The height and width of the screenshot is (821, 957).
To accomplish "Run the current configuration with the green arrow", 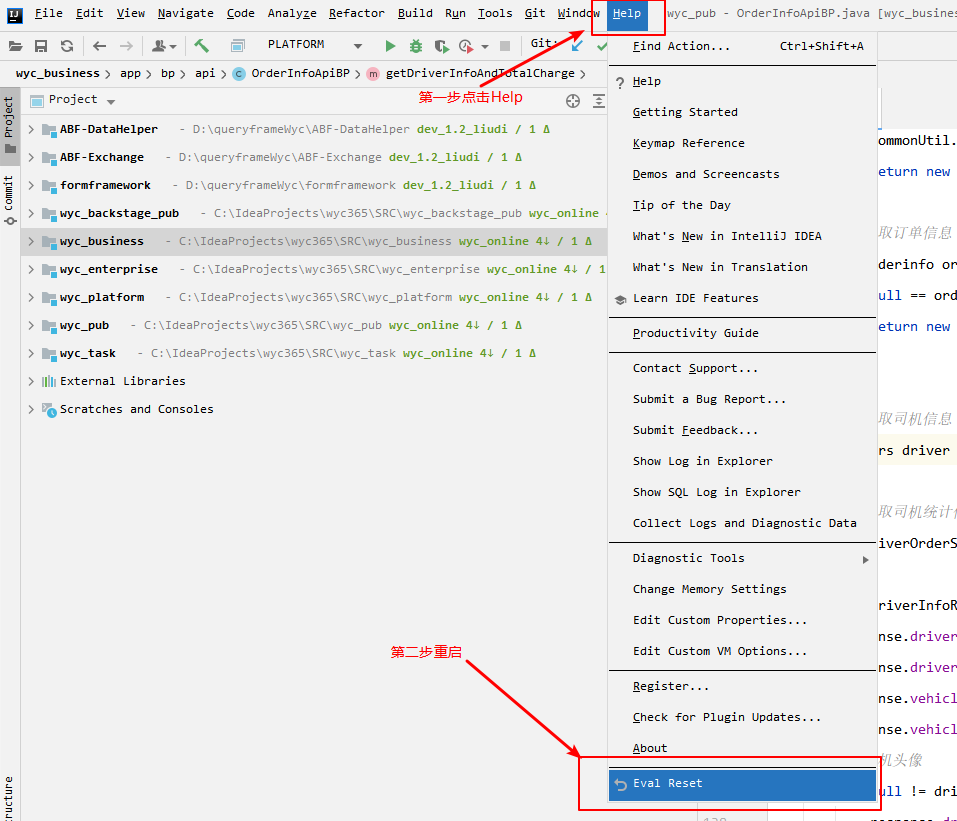I will [390, 45].
